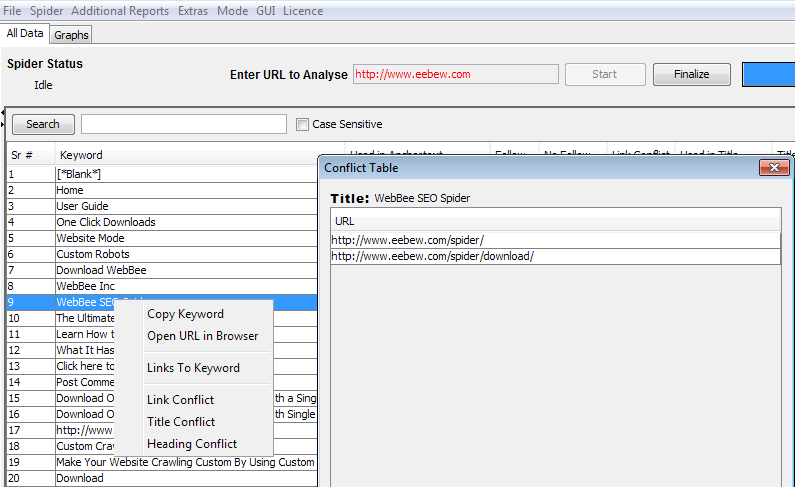
Task: Switch to the Graphs tab
Action: [71, 35]
